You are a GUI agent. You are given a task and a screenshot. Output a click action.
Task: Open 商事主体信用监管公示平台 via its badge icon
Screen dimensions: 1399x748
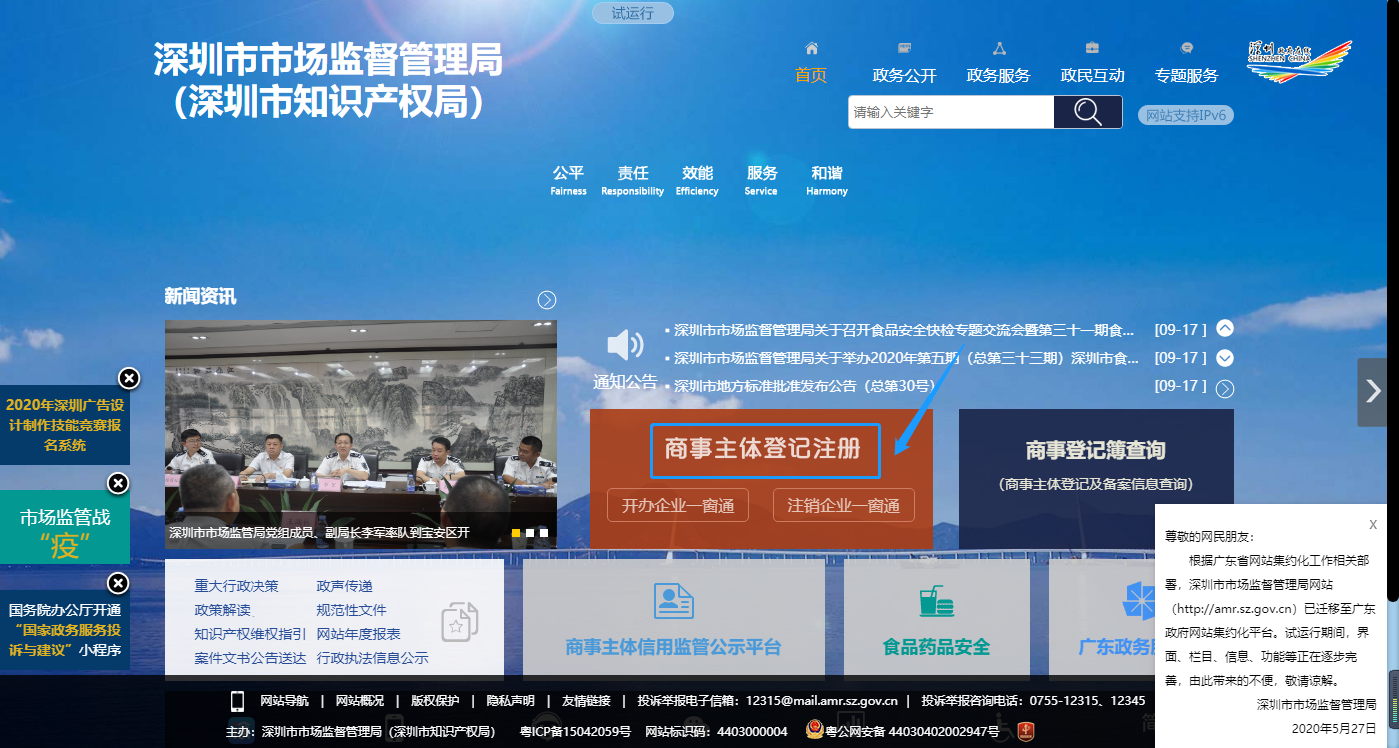pyautogui.click(x=674, y=601)
